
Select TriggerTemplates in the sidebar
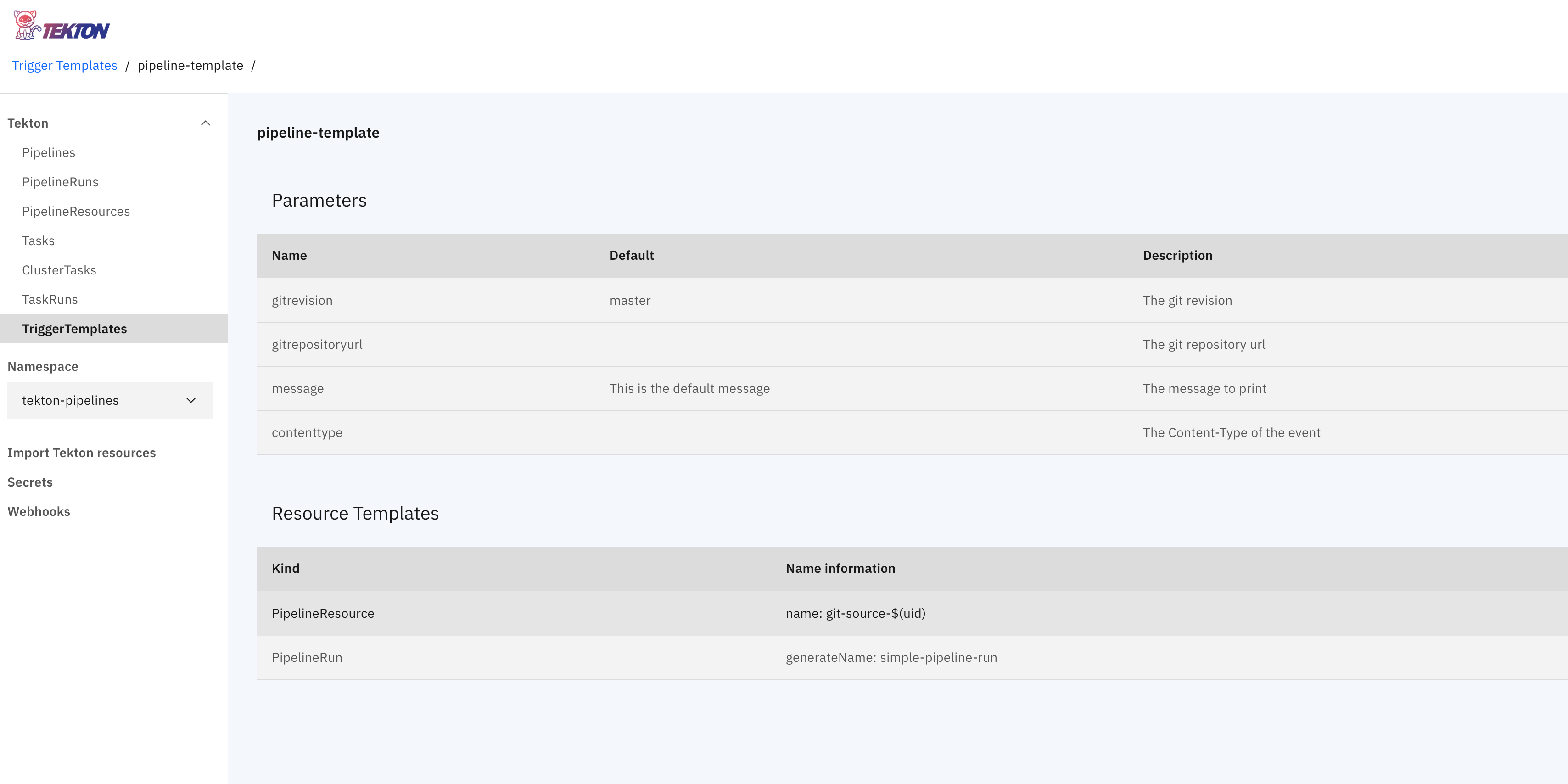114,329
